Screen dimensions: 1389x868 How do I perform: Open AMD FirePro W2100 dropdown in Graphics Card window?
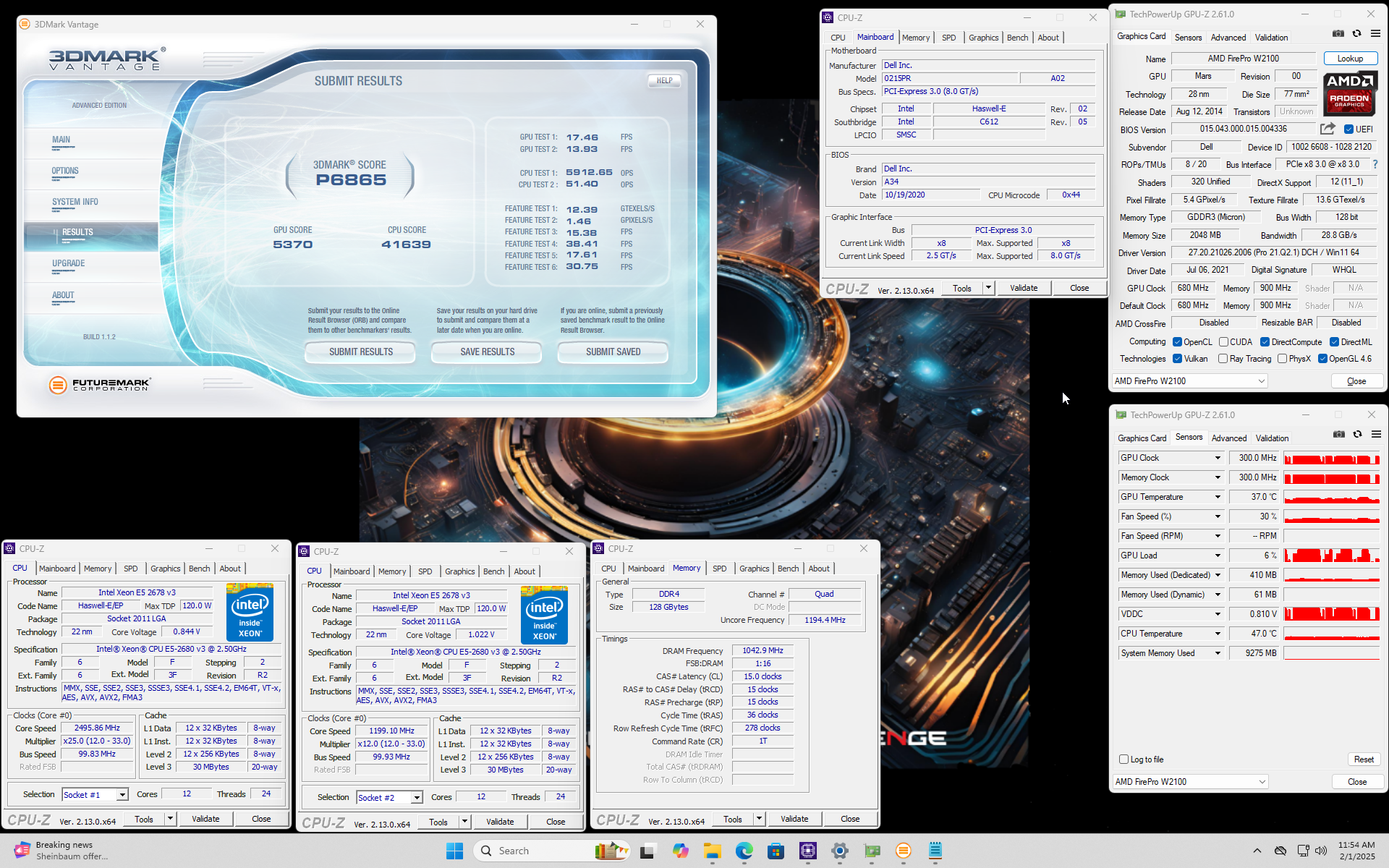1189,381
